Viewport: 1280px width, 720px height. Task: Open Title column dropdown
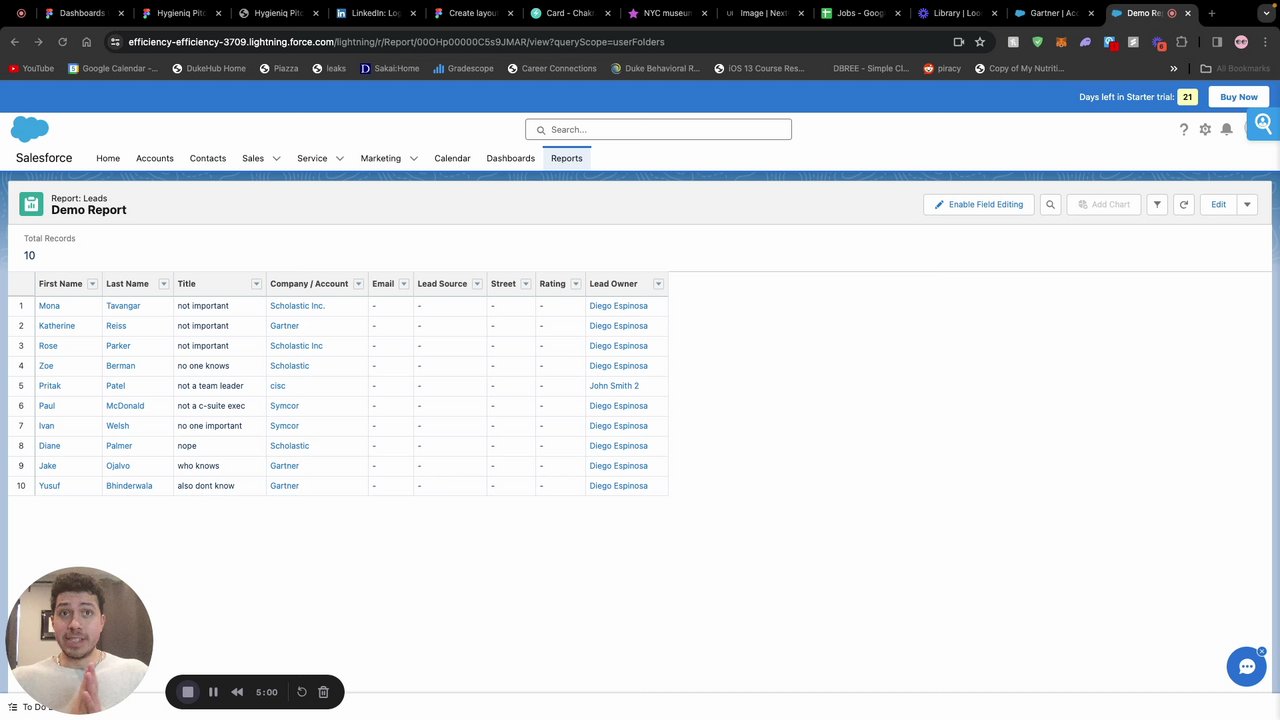256,284
